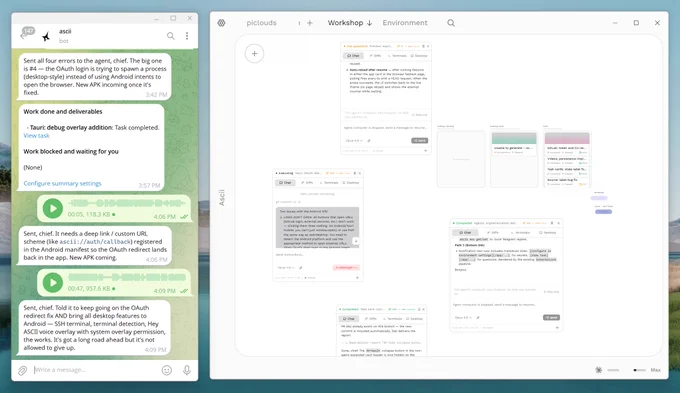Screen dimensions: 680x393
Task: Go back to chat list in Telegram
Action: point(24,36)
